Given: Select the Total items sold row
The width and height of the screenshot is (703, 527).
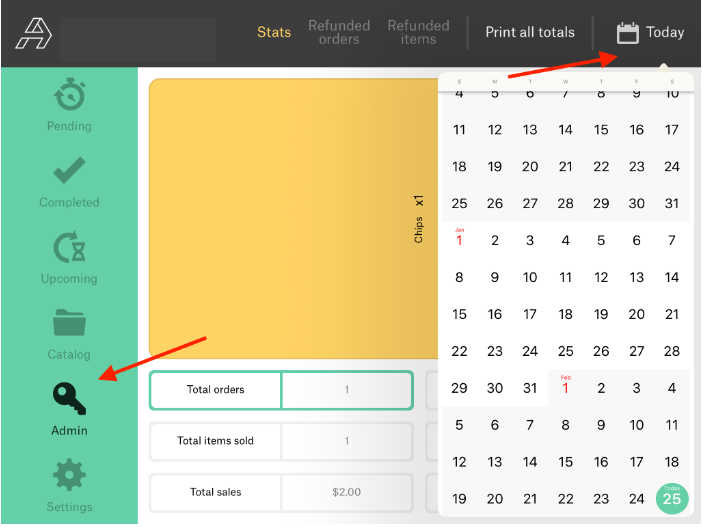Looking at the screenshot, I should pos(281,441).
